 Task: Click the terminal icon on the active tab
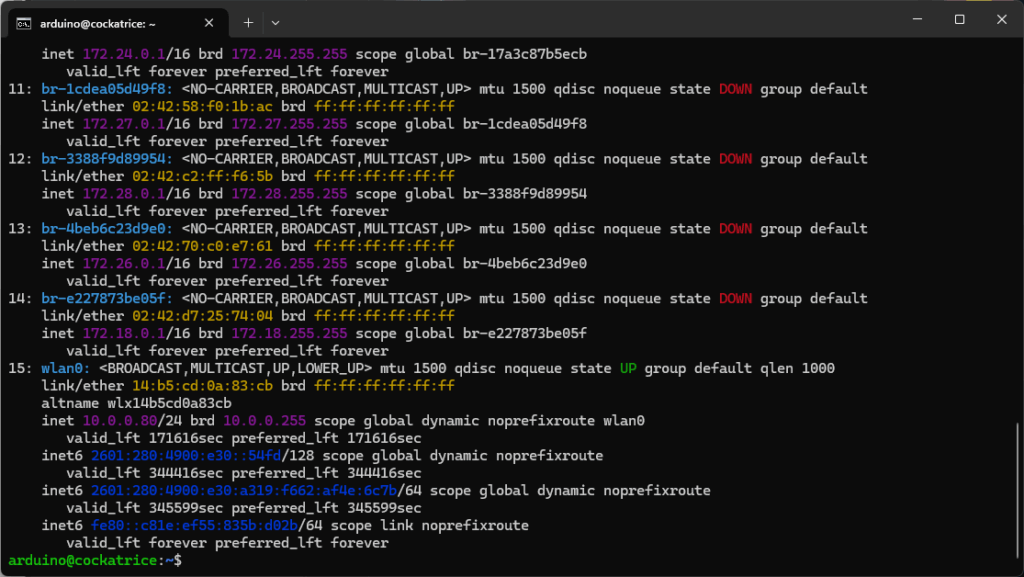click(x=23, y=21)
